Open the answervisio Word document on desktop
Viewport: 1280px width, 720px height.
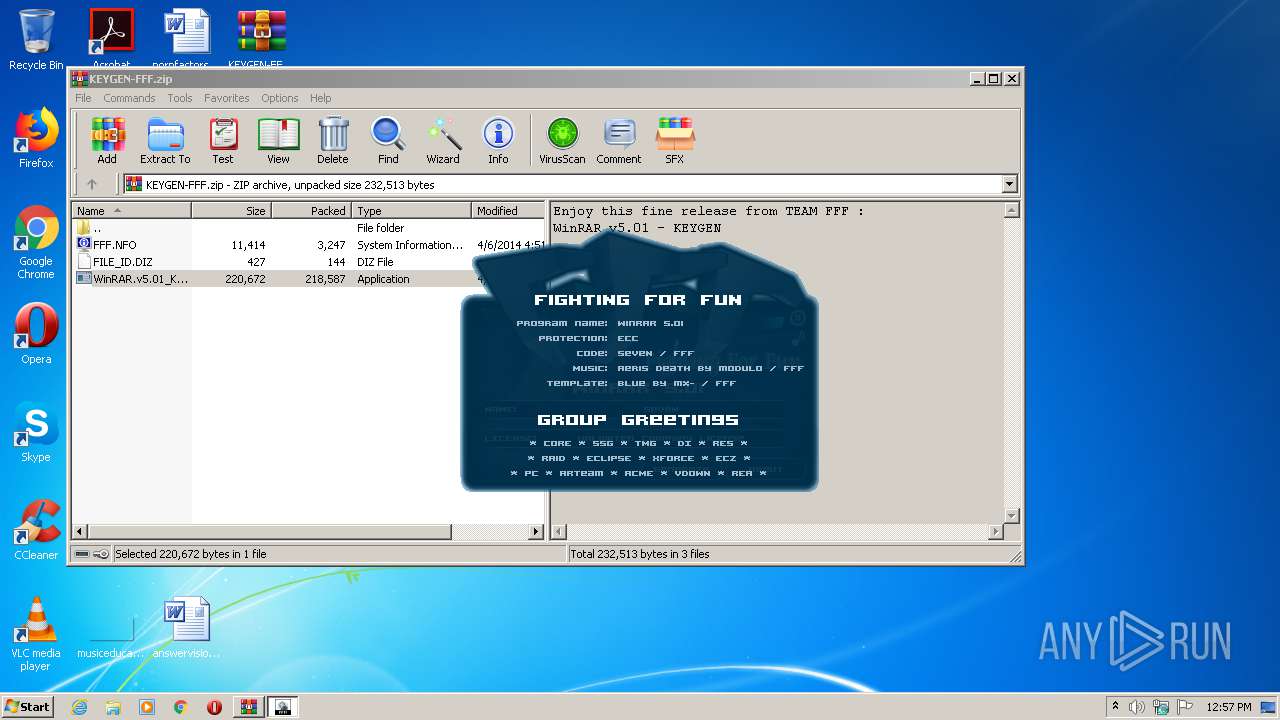pos(187,628)
